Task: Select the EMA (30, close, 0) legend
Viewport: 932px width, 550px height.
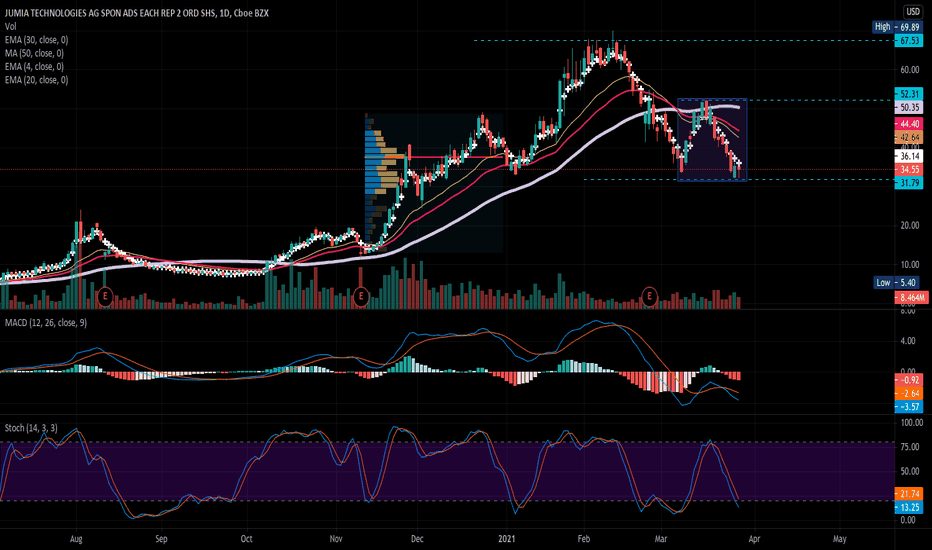Action: [x=36, y=40]
